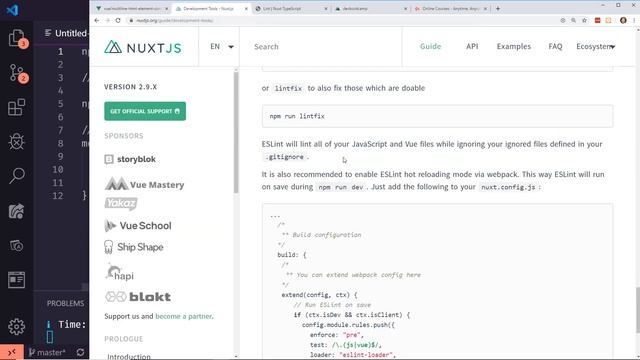Open blokt sponsor link
Viewport: 640px width, 360px height.
(x=138, y=297)
